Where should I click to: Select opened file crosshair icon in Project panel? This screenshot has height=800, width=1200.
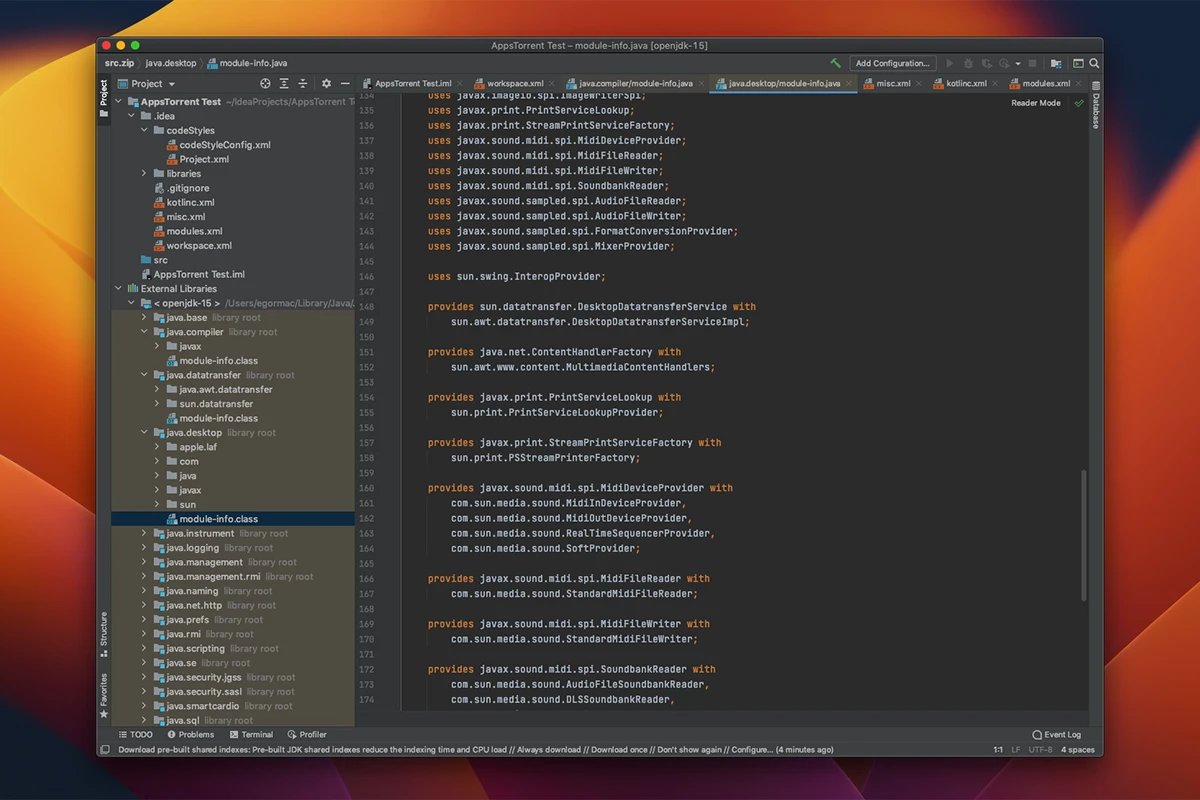click(265, 84)
